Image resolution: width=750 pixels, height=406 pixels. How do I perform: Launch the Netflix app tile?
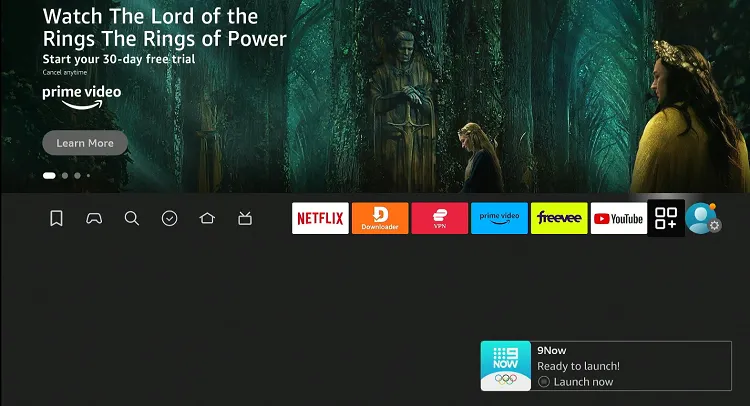[320, 218]
